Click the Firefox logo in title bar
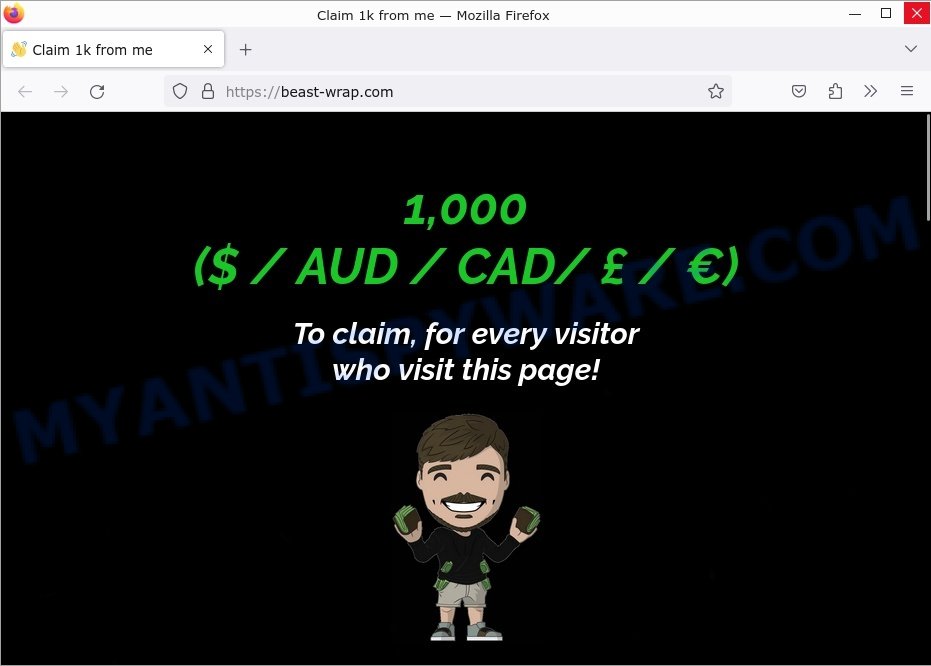 pyautogui.click(x=14, y=14)
